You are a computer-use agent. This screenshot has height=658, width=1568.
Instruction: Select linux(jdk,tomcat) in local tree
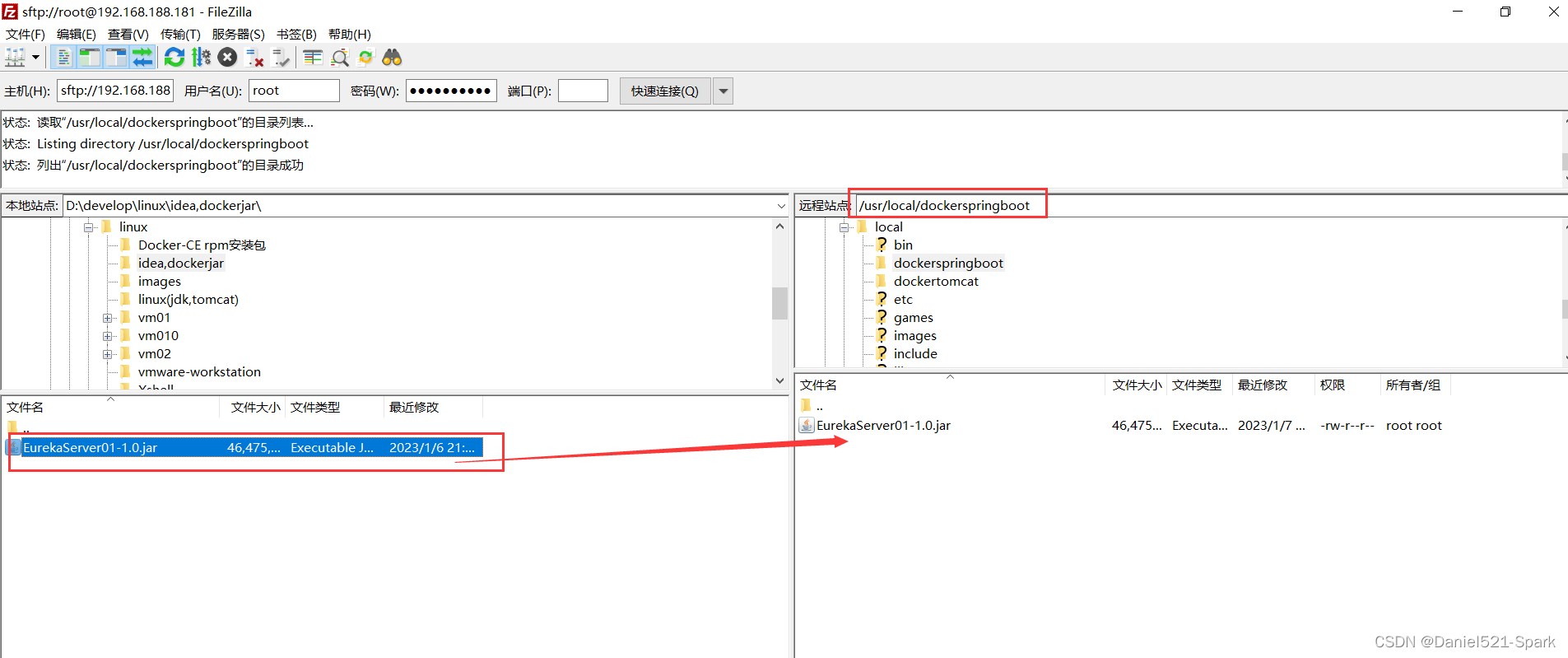[x=188, y=300]
